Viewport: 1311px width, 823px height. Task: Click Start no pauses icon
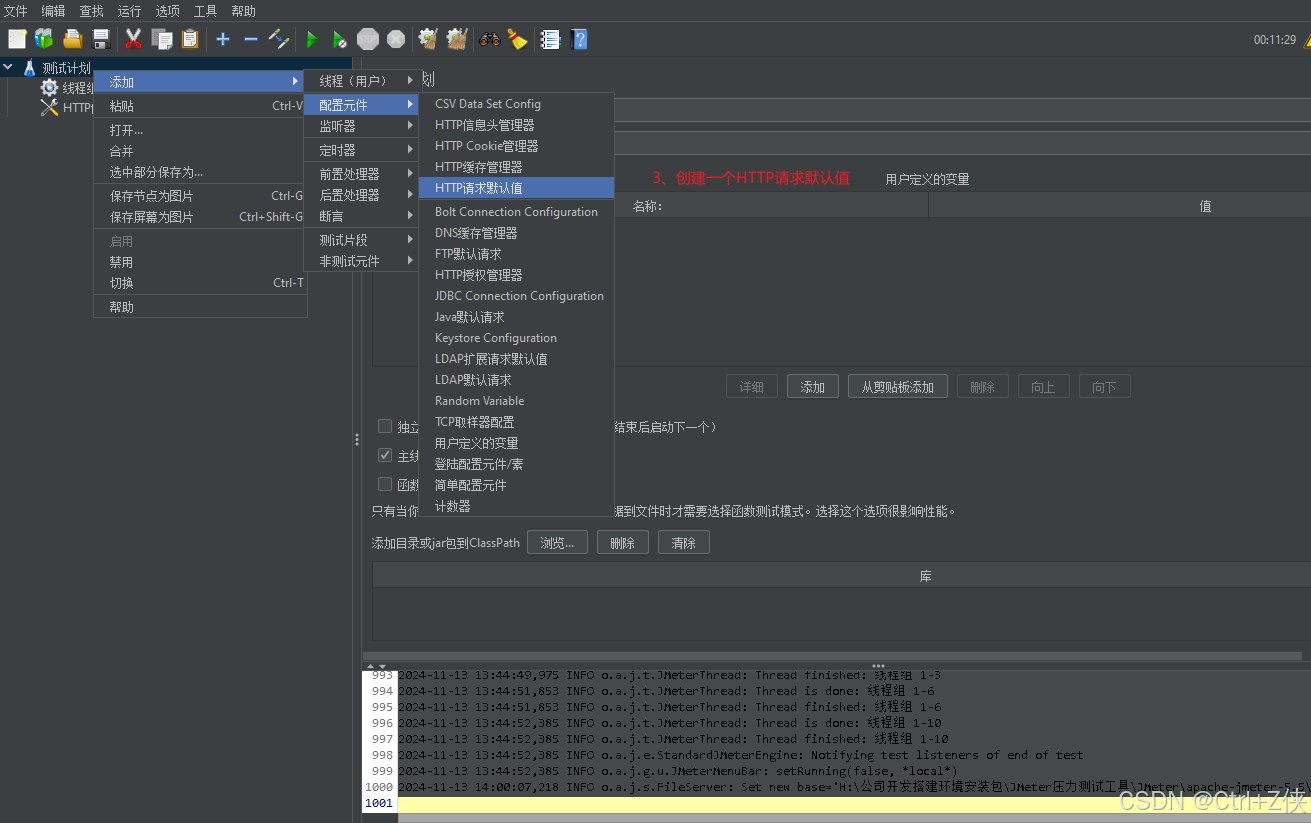coord(340,39)
